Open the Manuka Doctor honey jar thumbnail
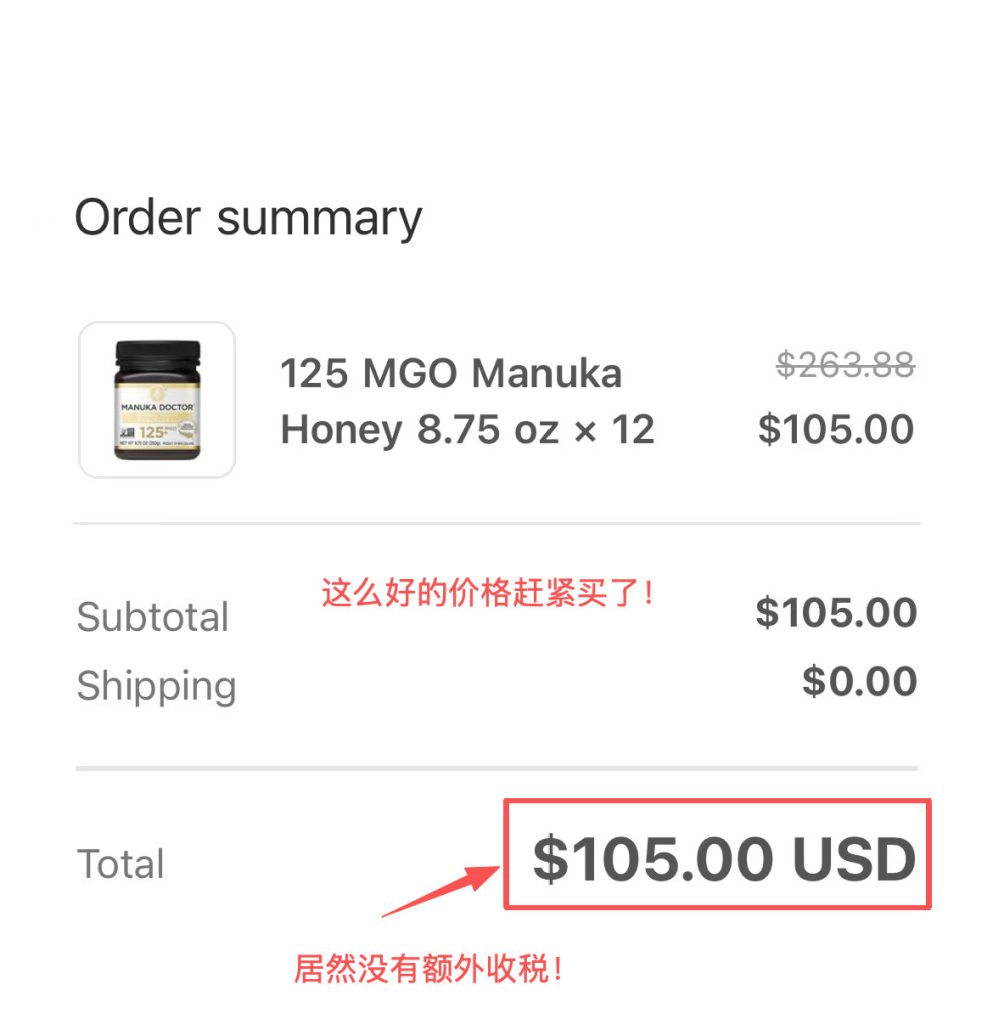The height and width of the screenshot is (1024, 993). click(x=157, y=400)
